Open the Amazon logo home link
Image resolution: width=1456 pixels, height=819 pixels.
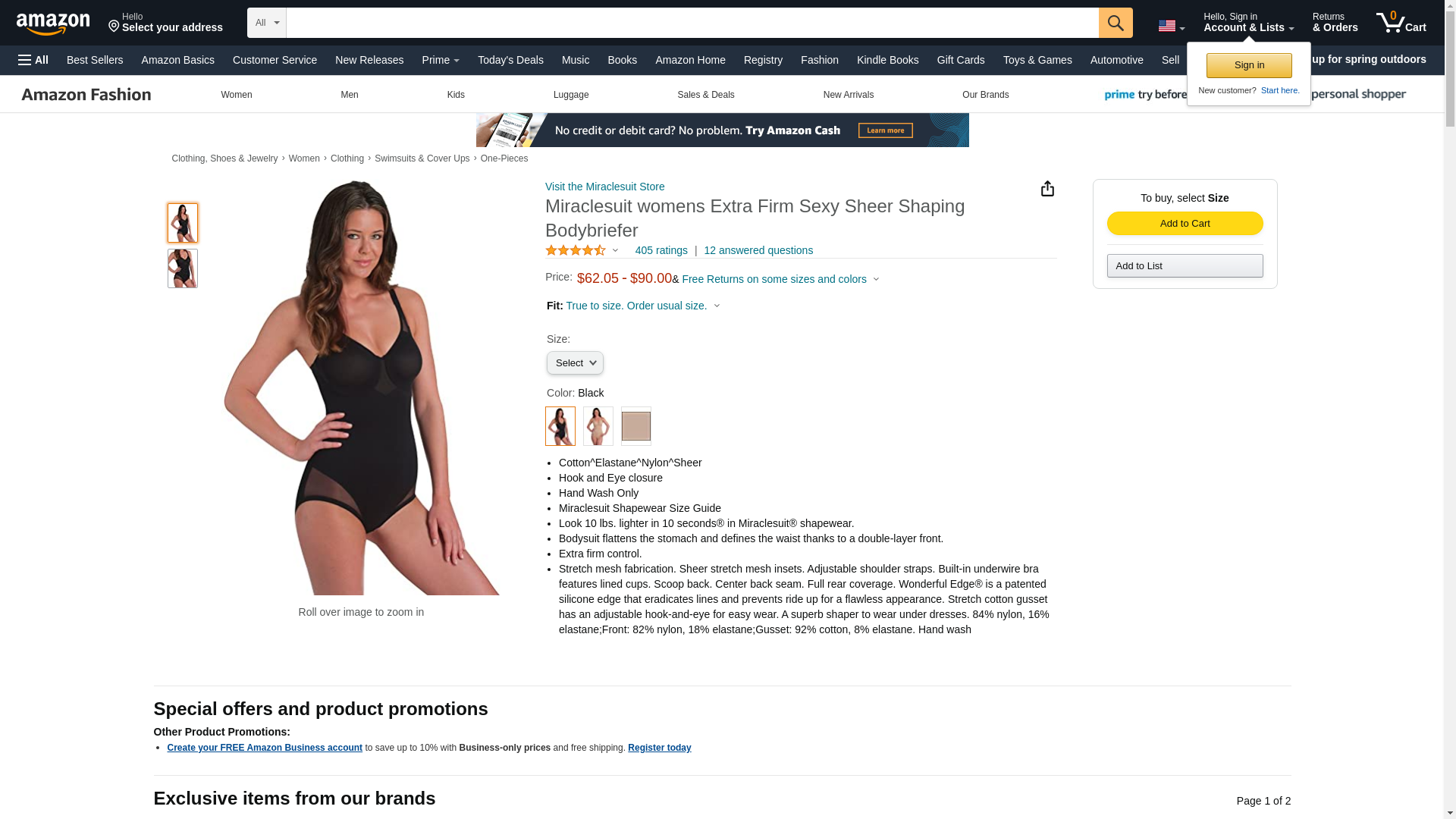53,24
